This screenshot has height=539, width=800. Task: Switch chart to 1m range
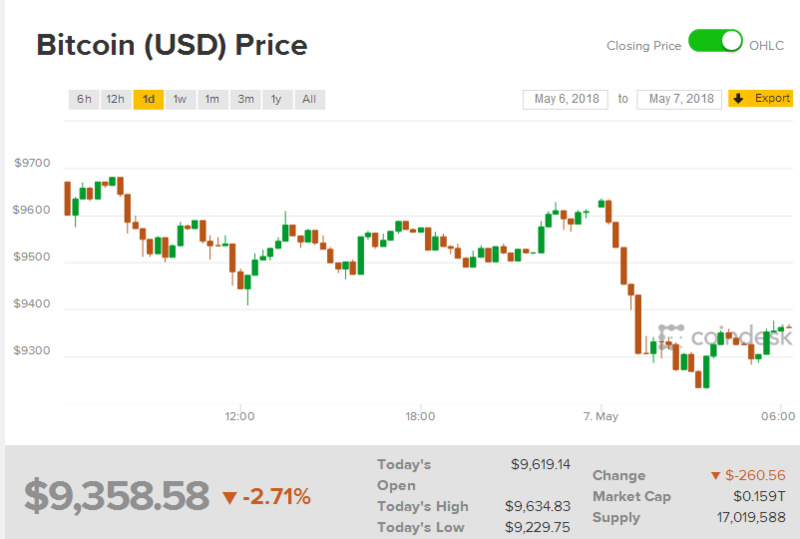point(211,99)
